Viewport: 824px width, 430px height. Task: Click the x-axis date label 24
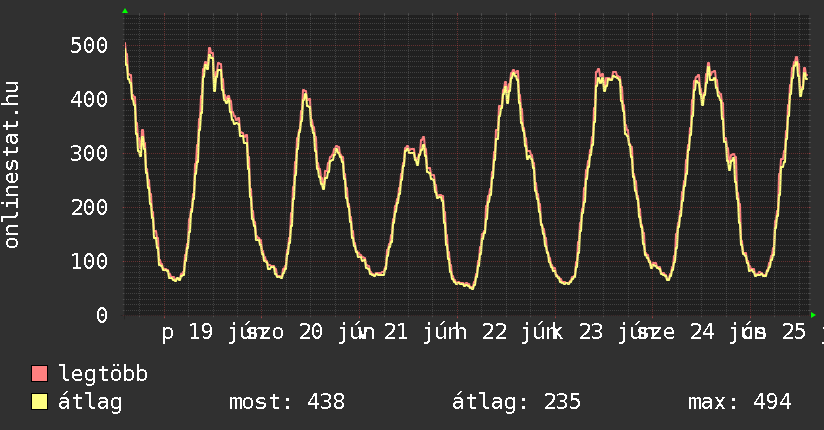703,332
